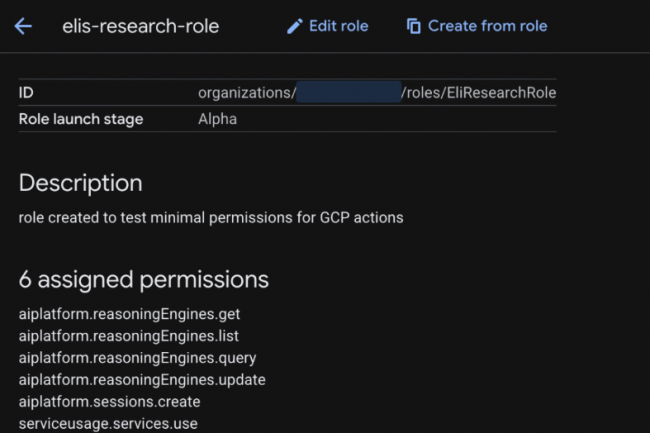Click the aiplatform.sessions.create permission
This screenshot has width=650, height=433.
point(109,402)
